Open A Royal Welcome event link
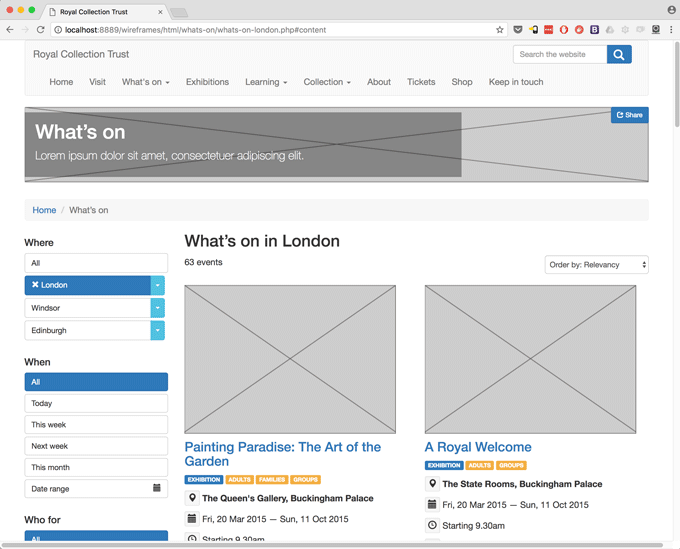Screen dimensions: 680x549 pyautogui.click(x=478, y=447)
